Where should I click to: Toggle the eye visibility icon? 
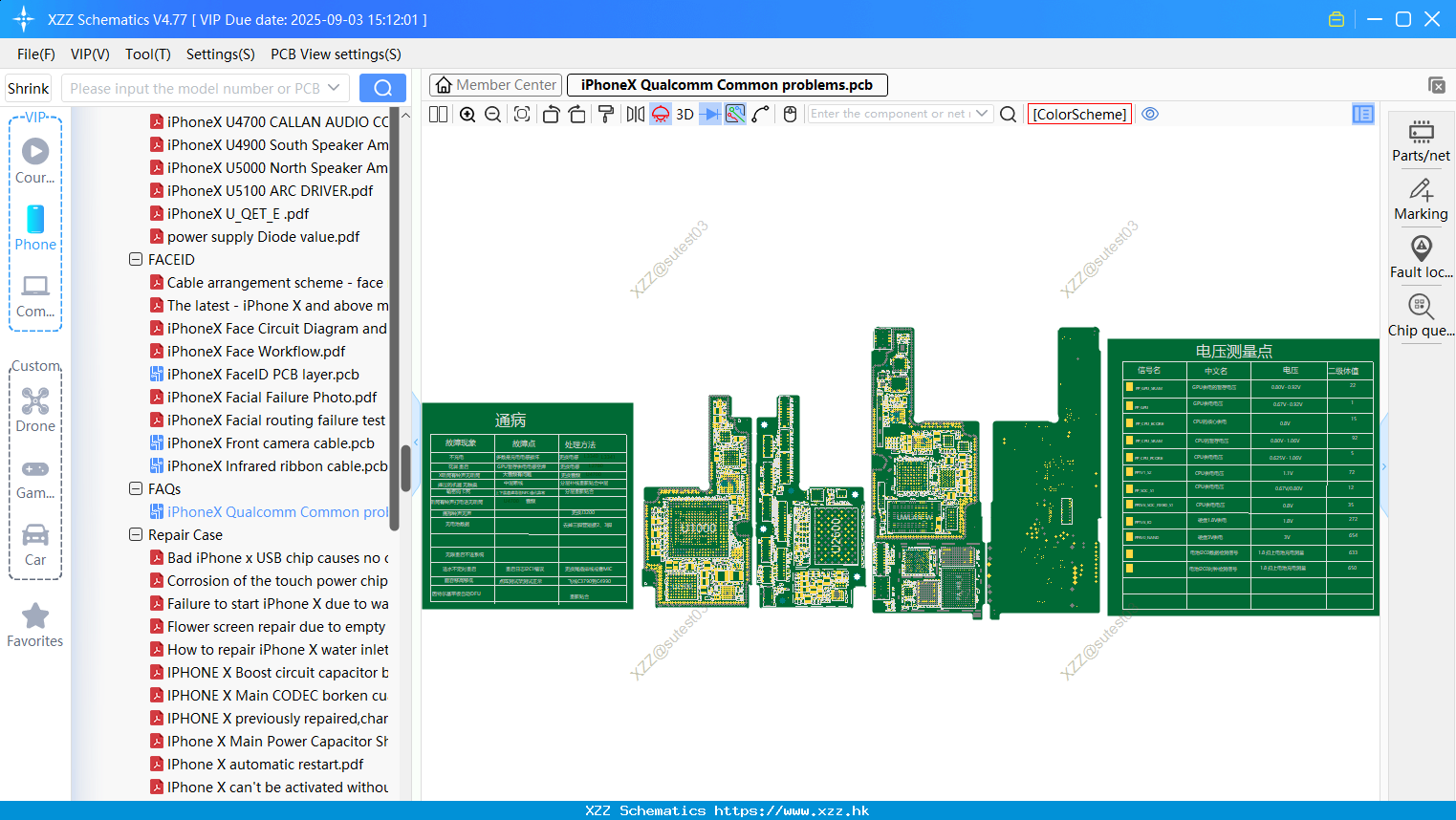tap(1150, 114)
